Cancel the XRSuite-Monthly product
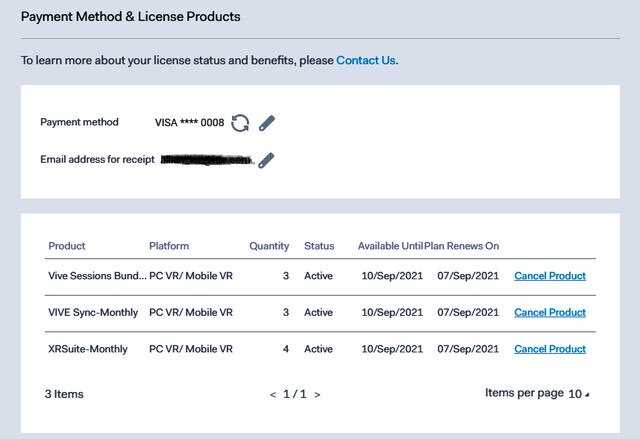Image resolution: width=640 pixels, height=439 pixels. 550,349
